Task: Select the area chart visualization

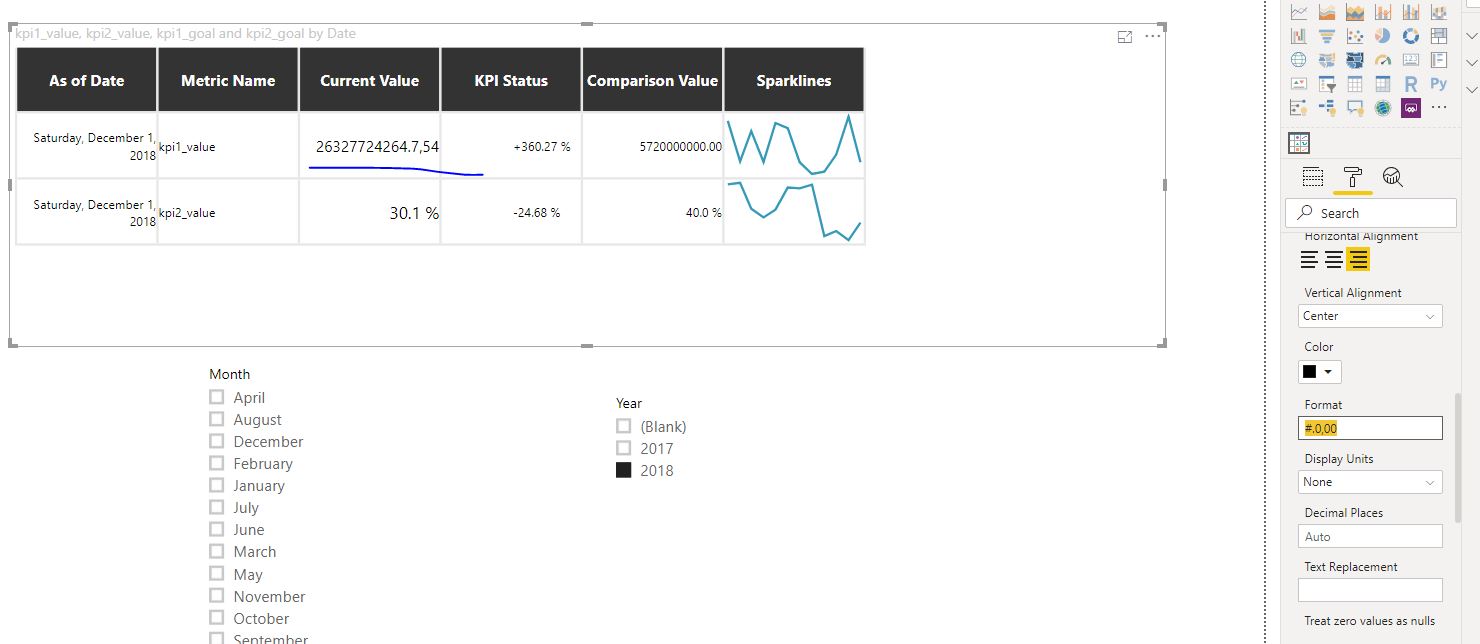Action: click(1327, 13)
